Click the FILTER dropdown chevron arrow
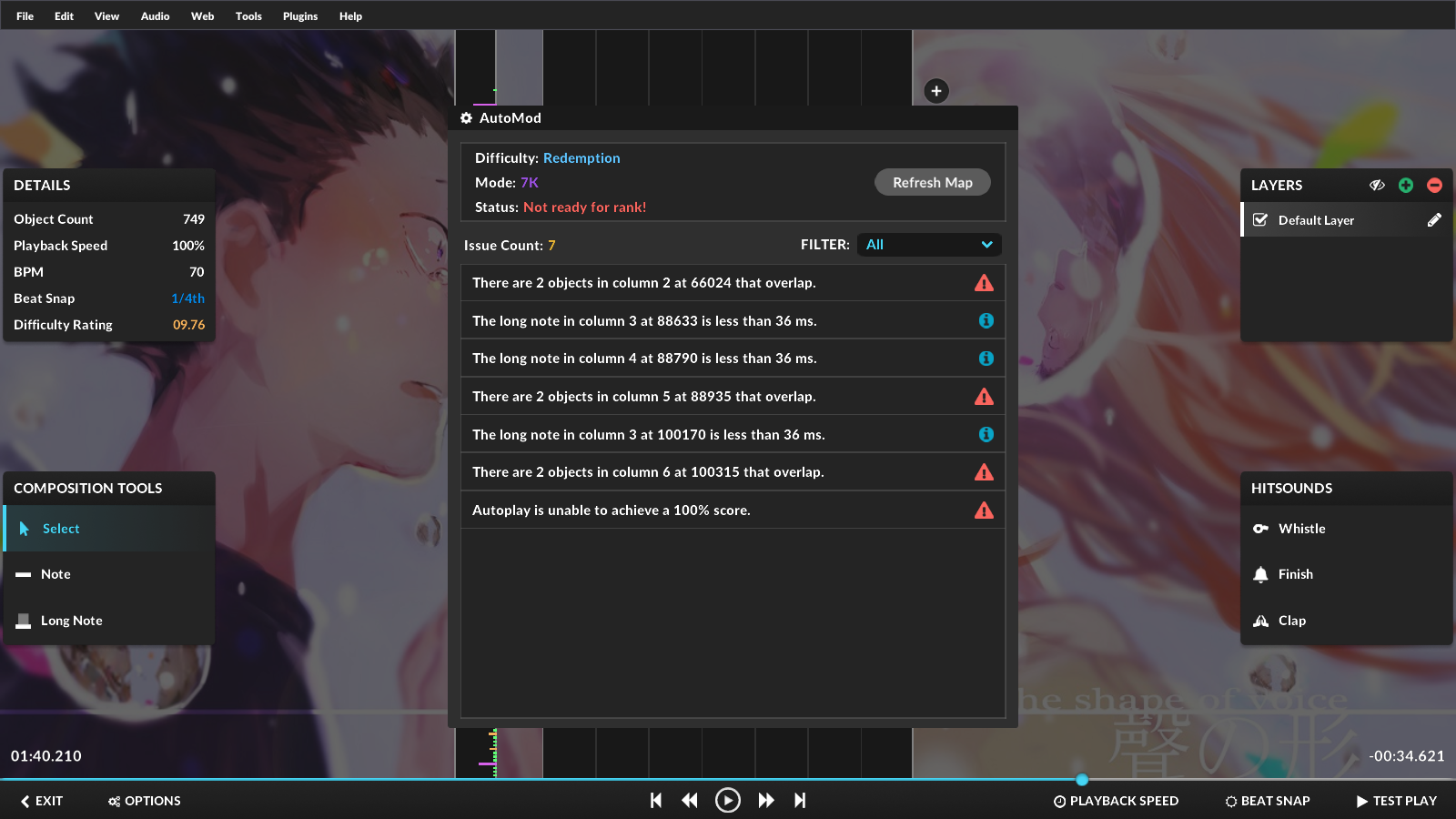This screenshot has width=1456, height=819. (986, 245)
